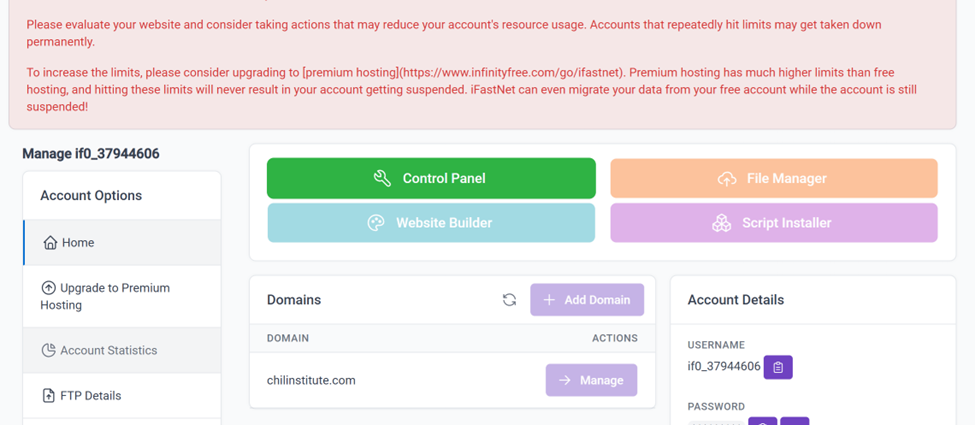Viewport: 975px width, 425px height.
Task: Click the pie chart icon for Account Statistics
Action: (48, 351)
